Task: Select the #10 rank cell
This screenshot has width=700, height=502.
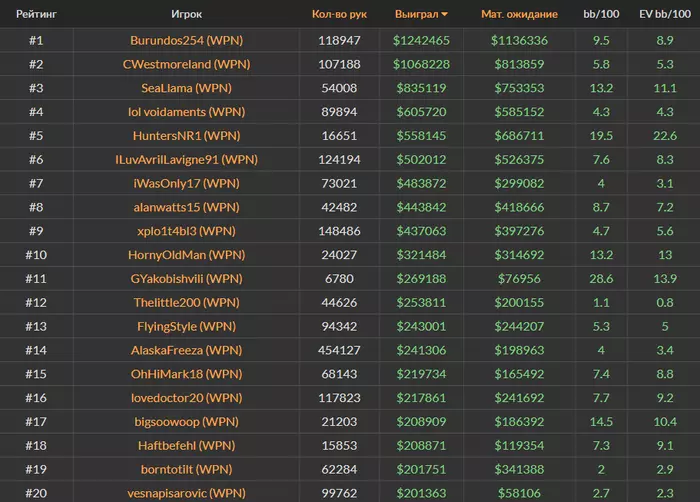Action: point(36,255)
